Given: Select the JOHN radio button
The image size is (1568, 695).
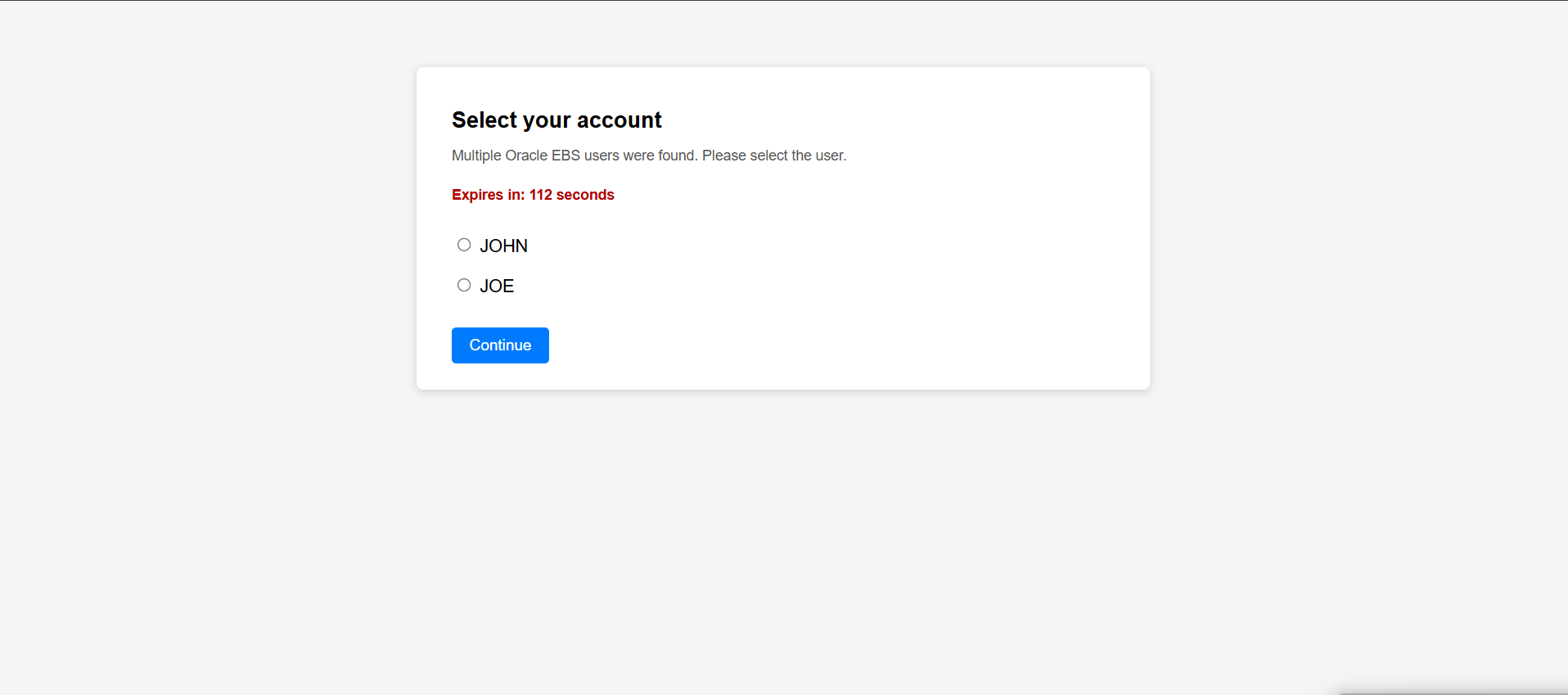Looking at the screenshot, I should pyautogui.click(x=464, y=245).
